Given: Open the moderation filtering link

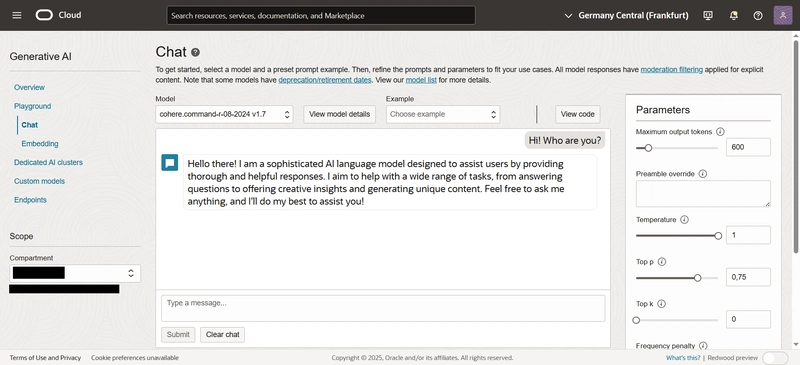Looking at the screenshot, I should (671, 69).
